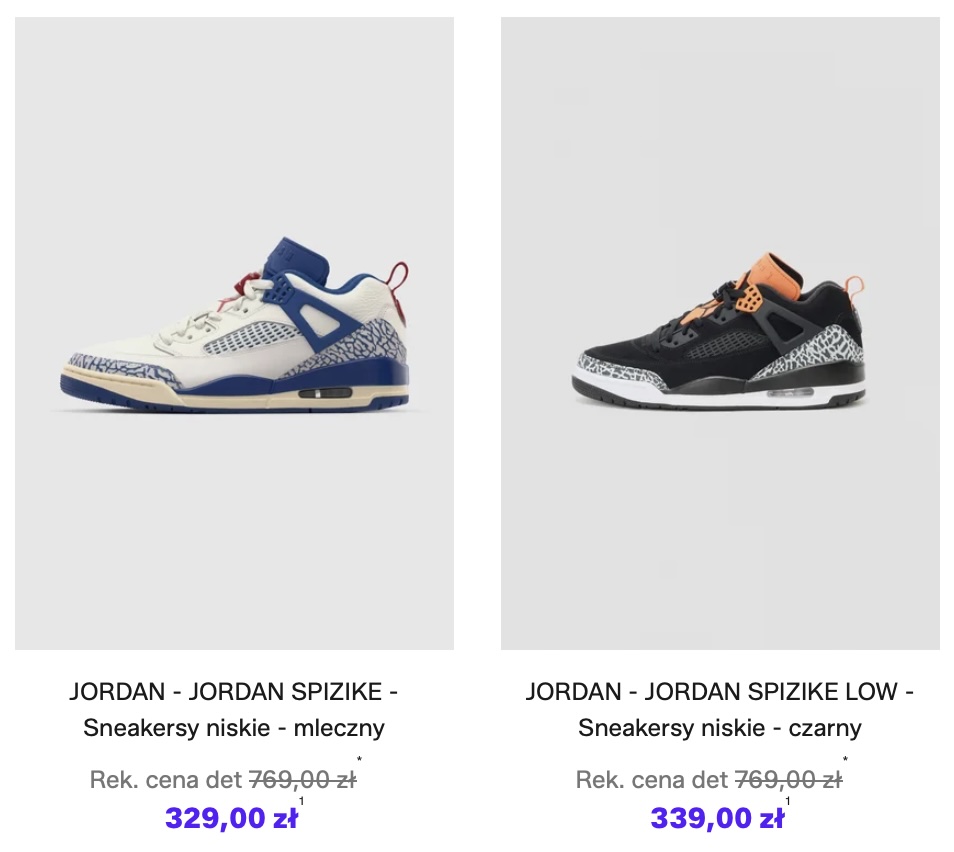954x852 pixels.
Task: Click the 329,00 zł sale price
Action: click(231, 818)
